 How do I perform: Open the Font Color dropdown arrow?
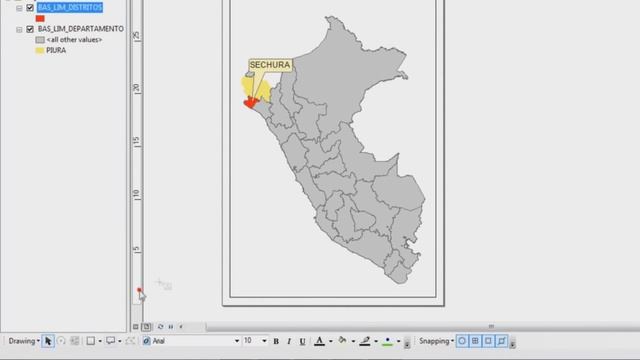point(331,341)
